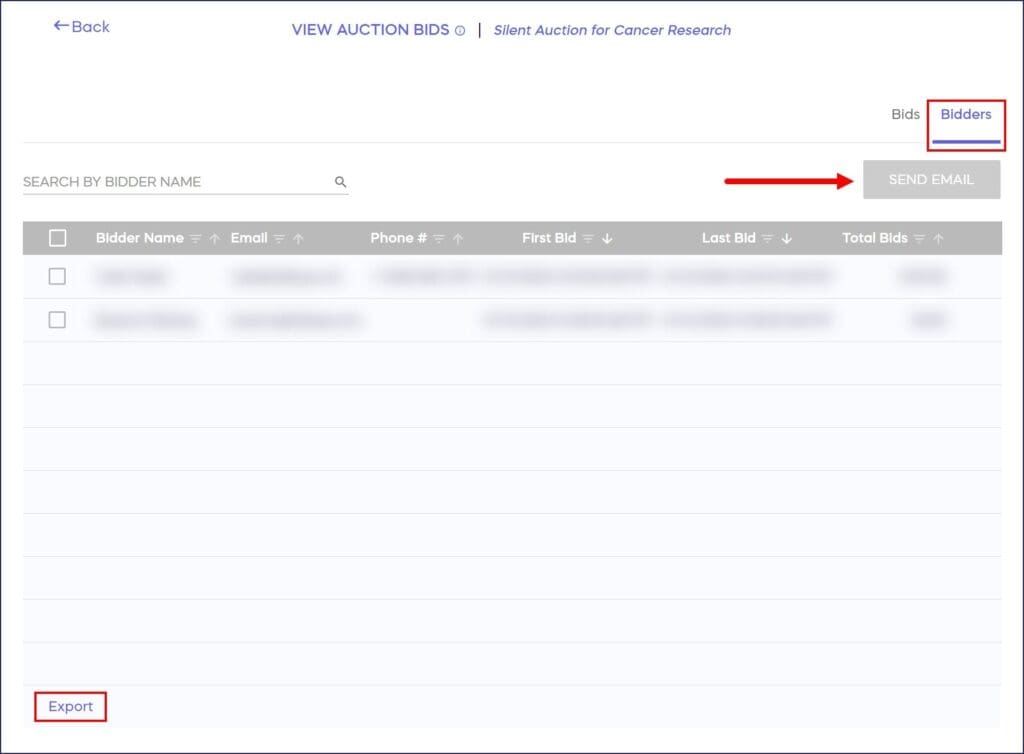This screenshot has height=754, width=1024.
Task: Click the magnifying glass search icon
Action: point(340,182)
